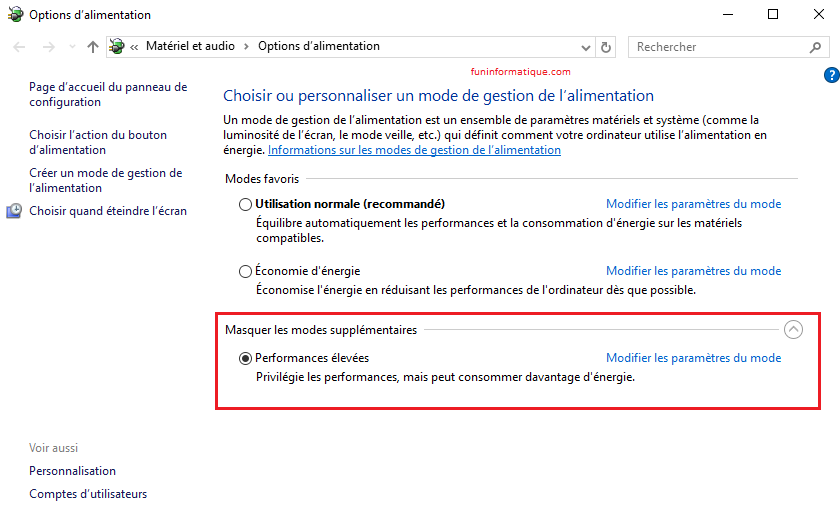Click the refresh button in address bar
840x521 pixels.
(x=606, y=47)
